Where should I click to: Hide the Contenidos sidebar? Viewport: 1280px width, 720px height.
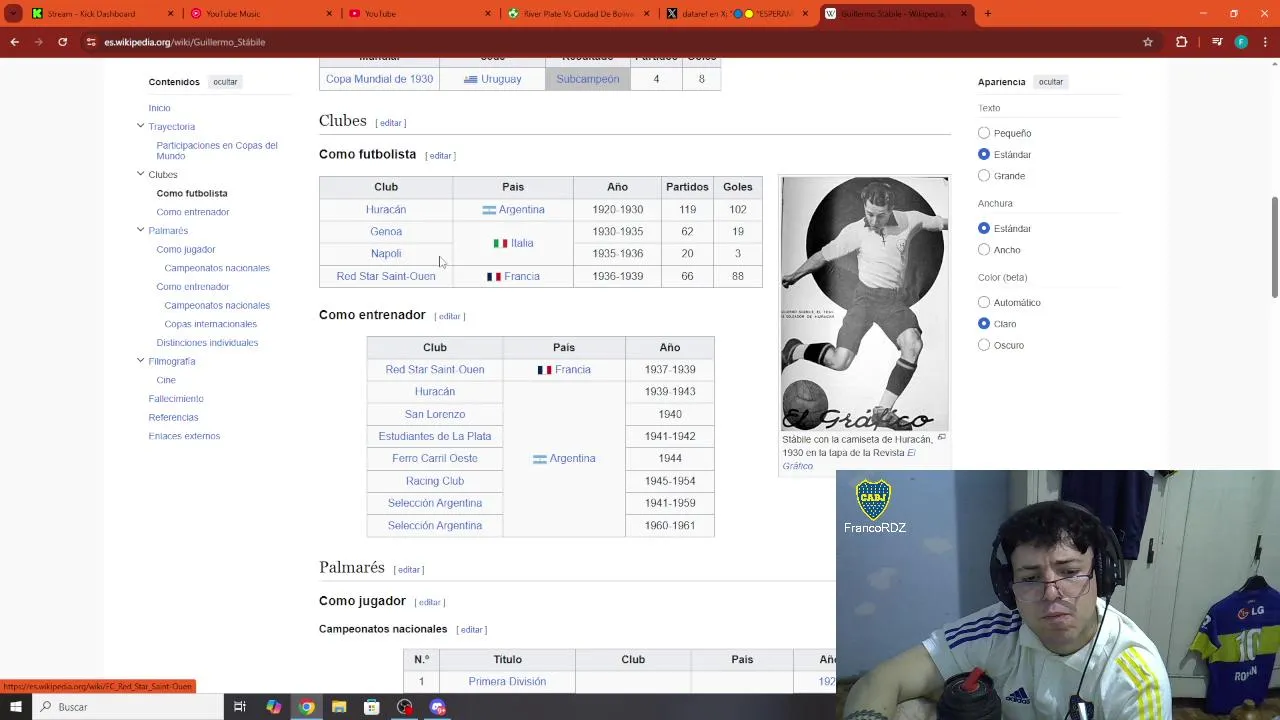point(225,82)
